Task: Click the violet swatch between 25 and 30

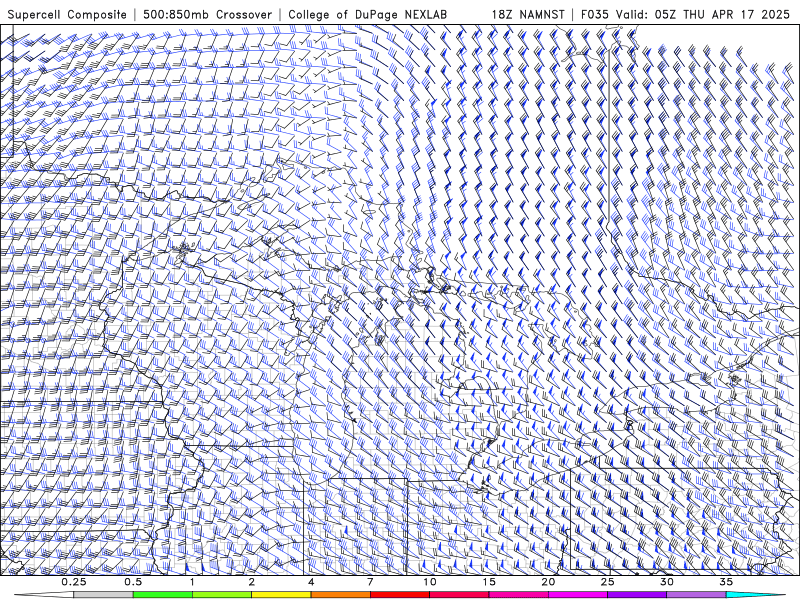Action: (637, 595)
